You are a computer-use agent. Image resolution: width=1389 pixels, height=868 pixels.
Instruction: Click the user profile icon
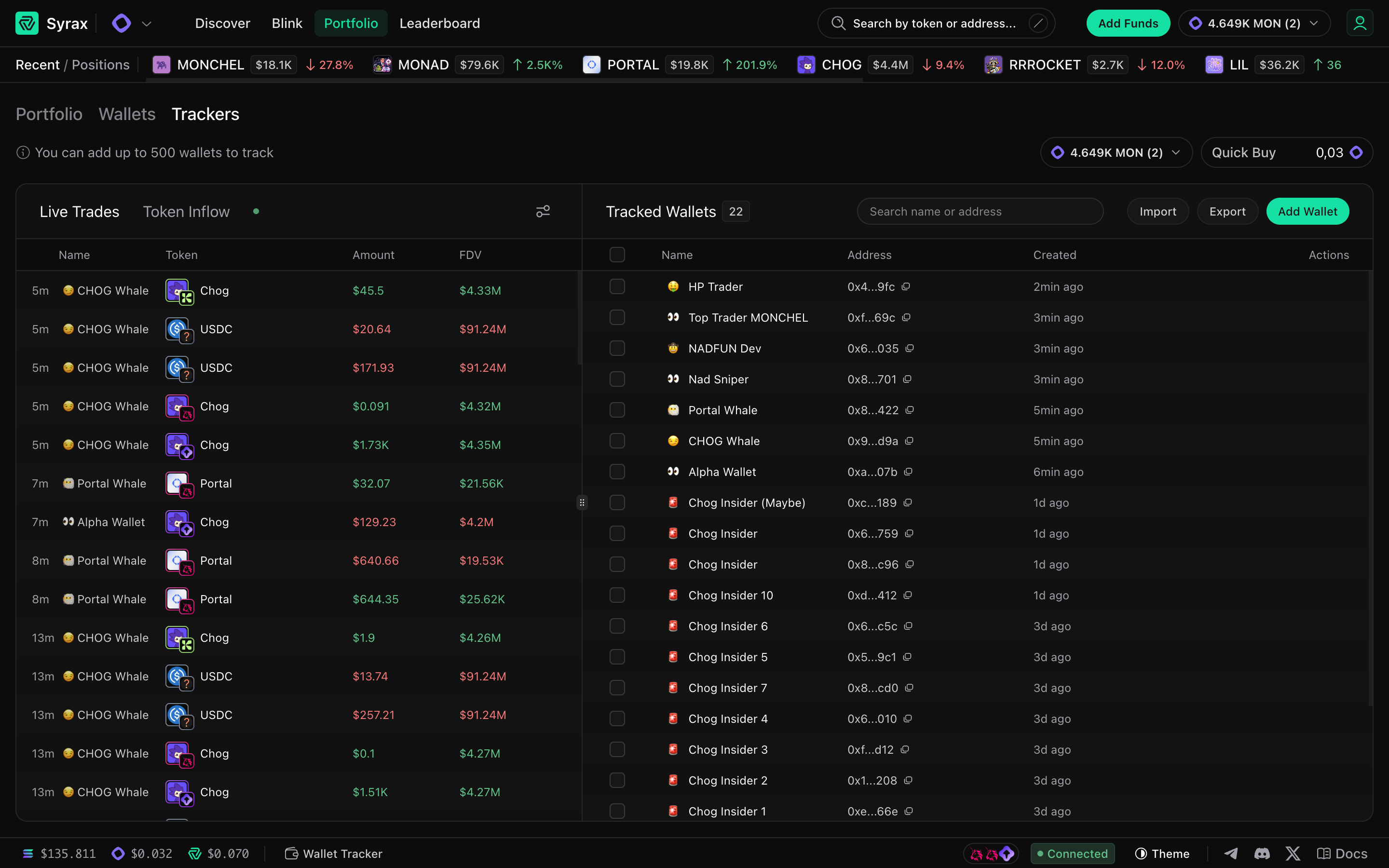click(1359, 24)
